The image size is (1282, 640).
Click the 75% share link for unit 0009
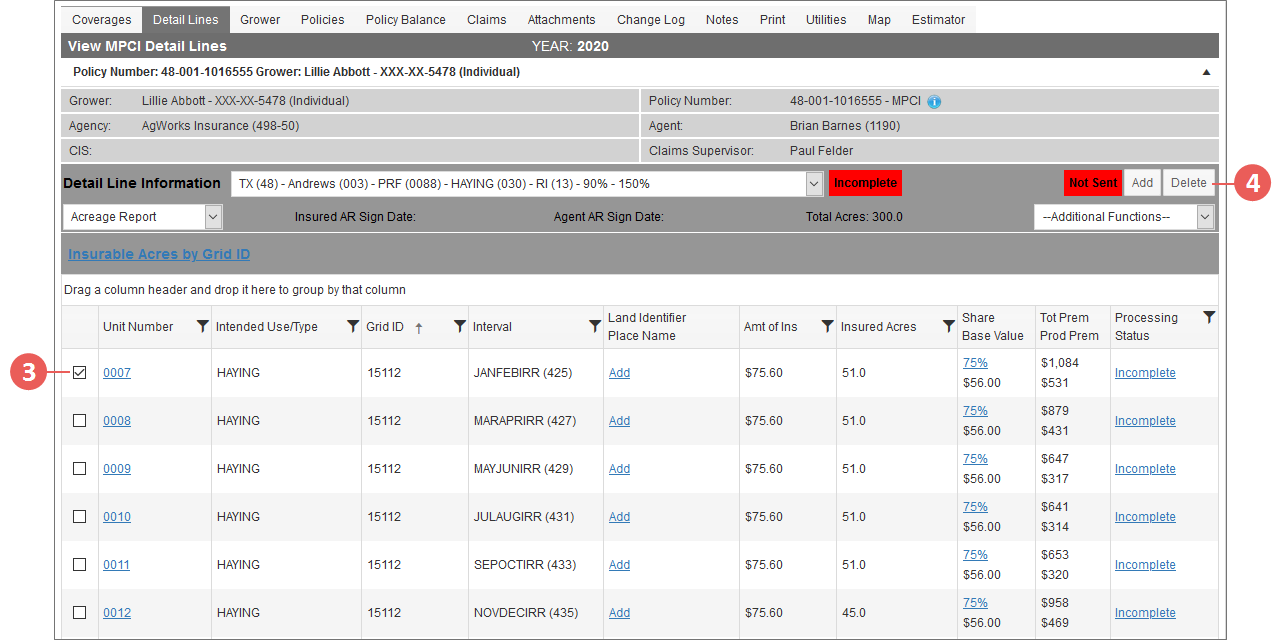pyautogui.click(x=975, y=459)
